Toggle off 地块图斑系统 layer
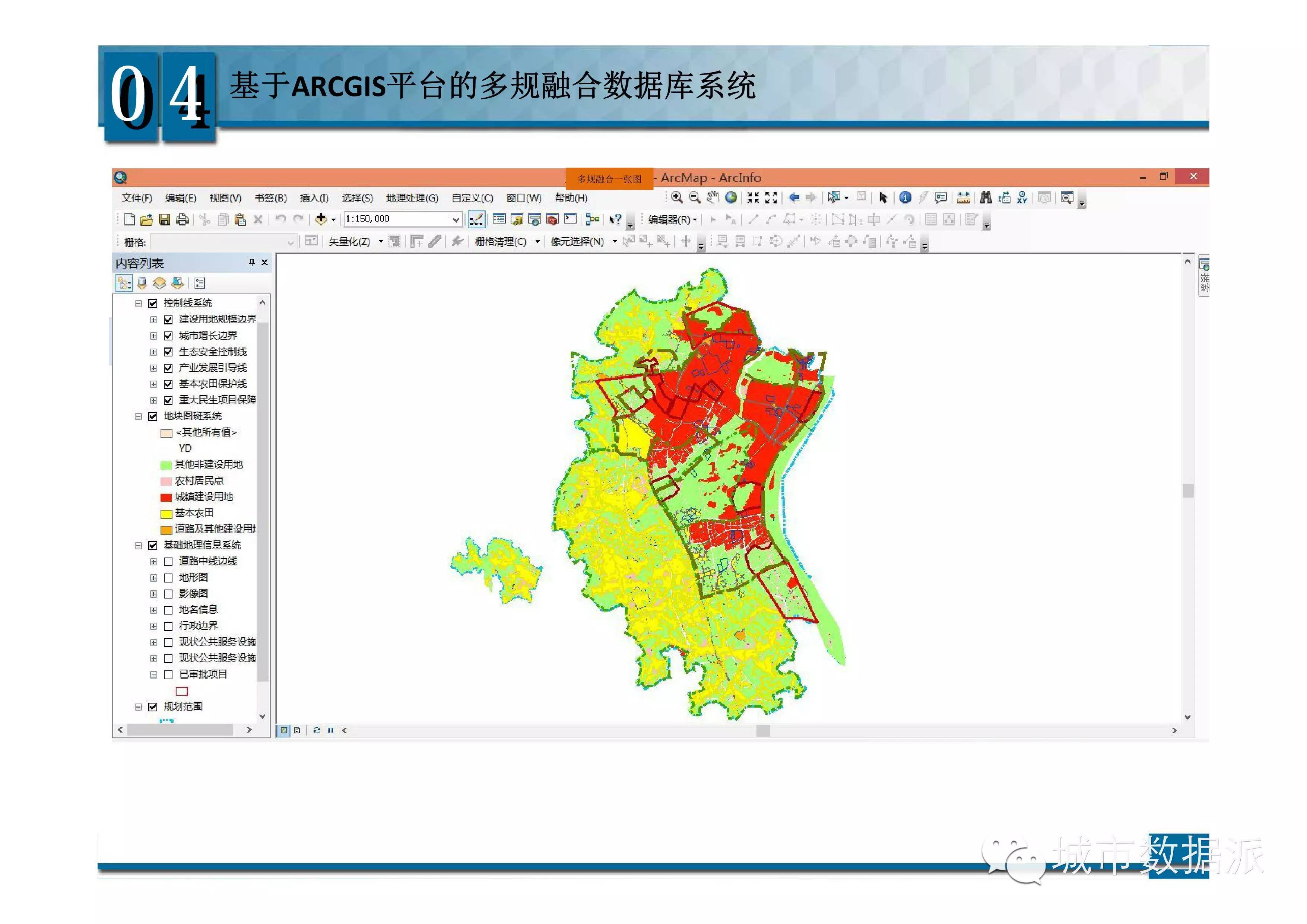1307x924 pixels. pos(153,417)
